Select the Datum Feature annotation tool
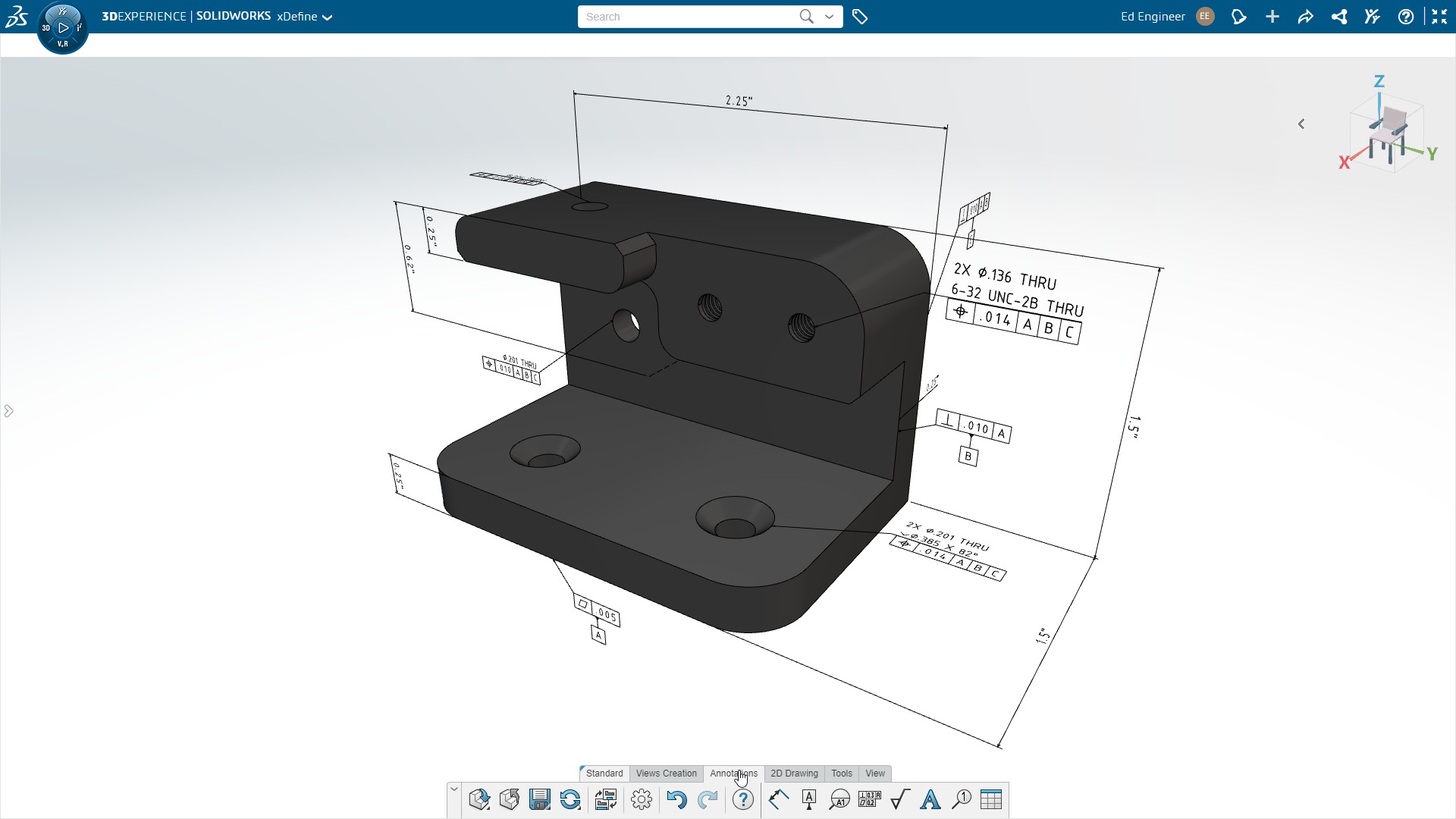 [x=808, y=799]
